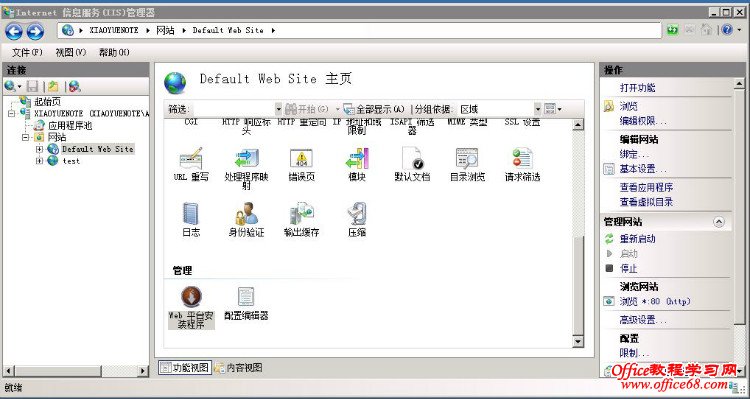Screen dimensions: 750x399
Task: Click 全部显示(A) in the filter bar
Action: pos(375,109)
